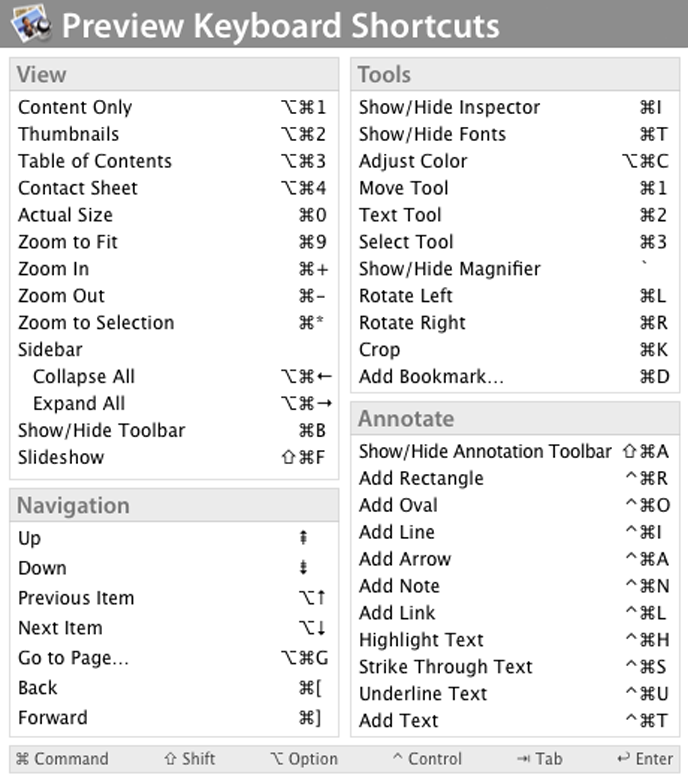The height and width of the screenshot is (781, 688).
Task: Choose the Expand All entry under Sidebar
Action: click(79, 404)
